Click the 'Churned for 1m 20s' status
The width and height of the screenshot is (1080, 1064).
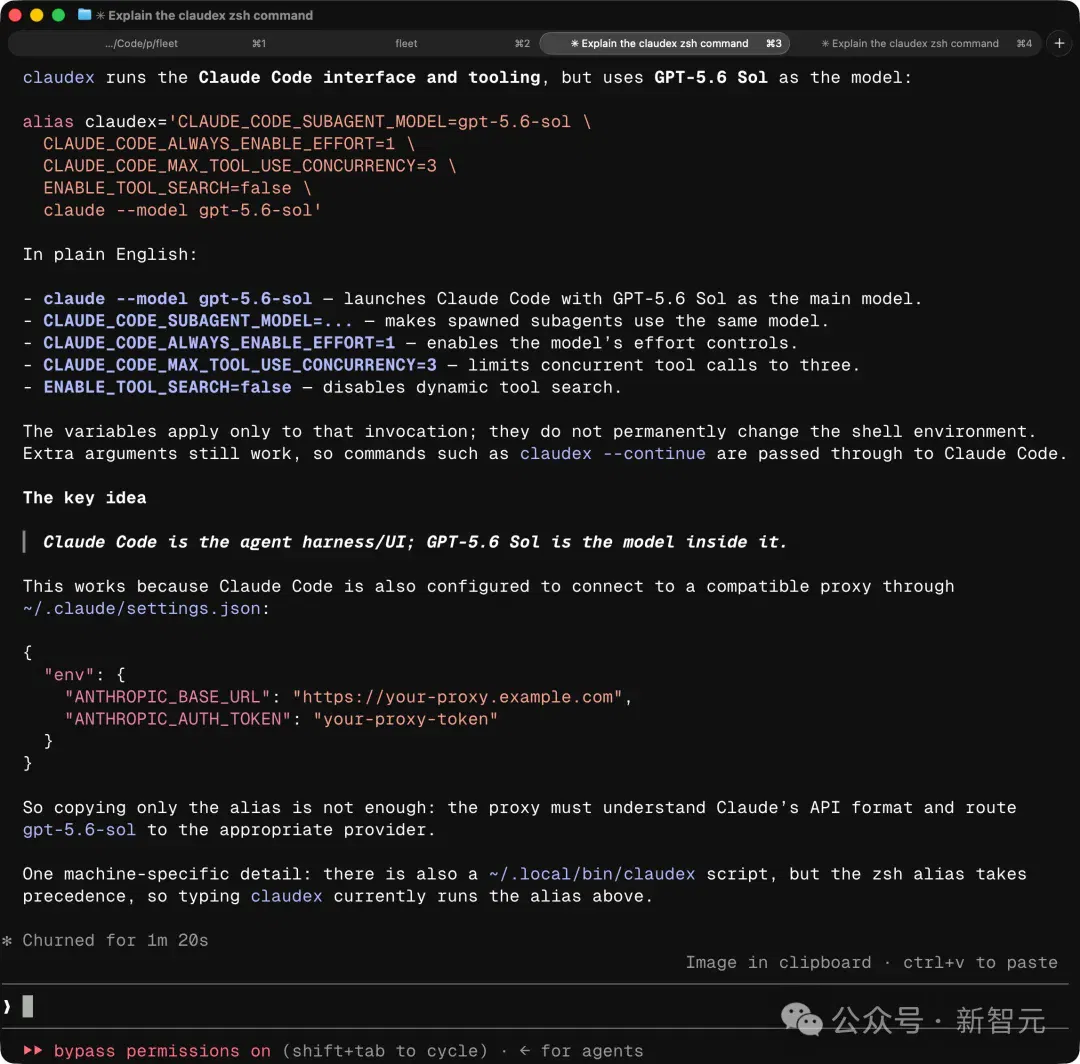point(115,940)
